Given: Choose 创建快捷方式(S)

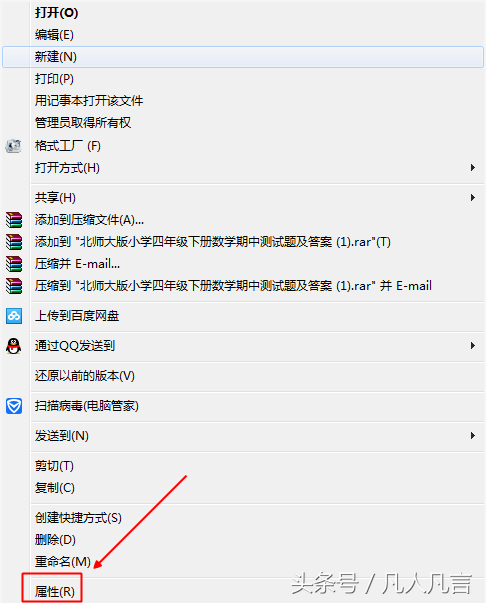Looking at the screenshot, I should pos(78,518).
